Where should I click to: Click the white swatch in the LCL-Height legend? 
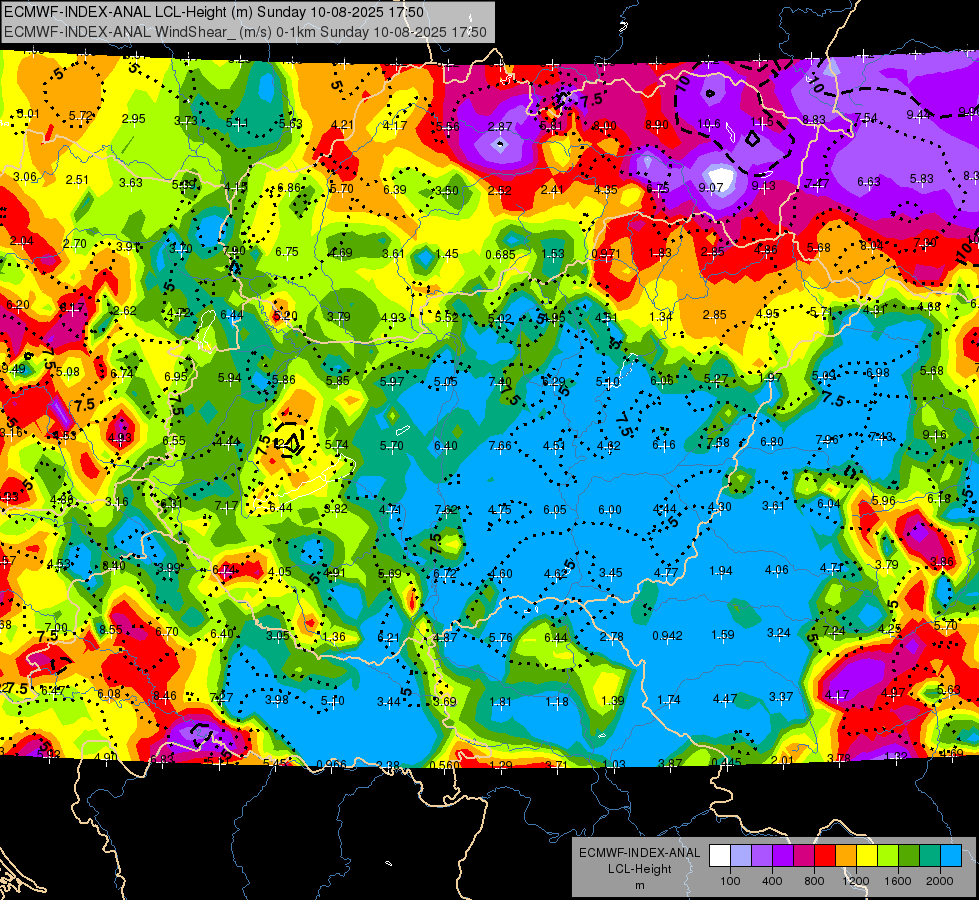(720, 856)
